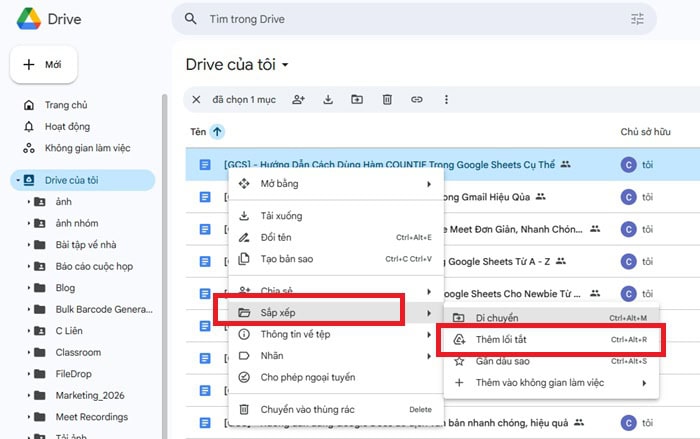Toggle name sort direction arrow
This screenshot has width=700, height=439.
[218, 131]
